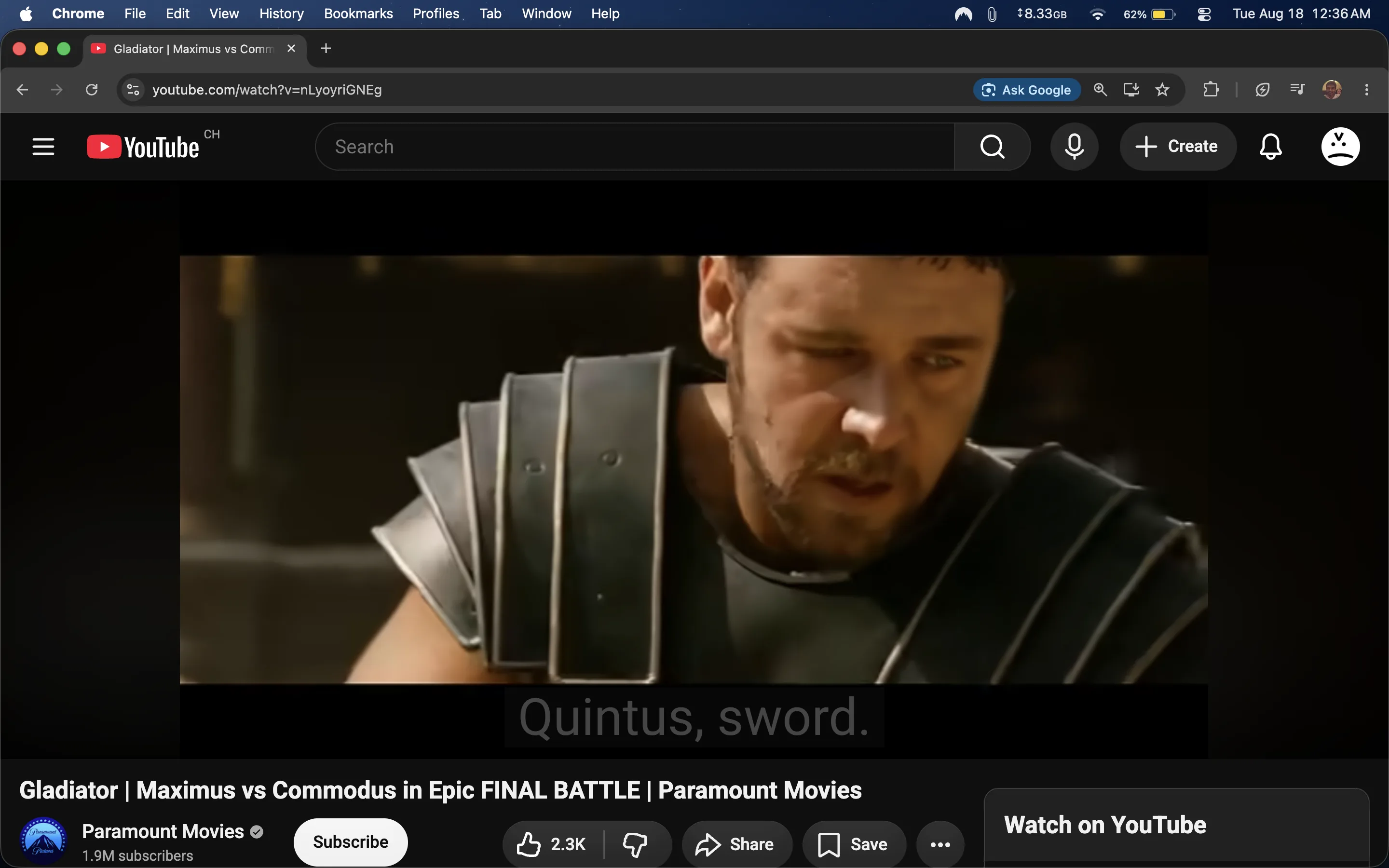Open macOS Control Center
This screenshot has width=1389, height=868.
tap(1204, 14)
